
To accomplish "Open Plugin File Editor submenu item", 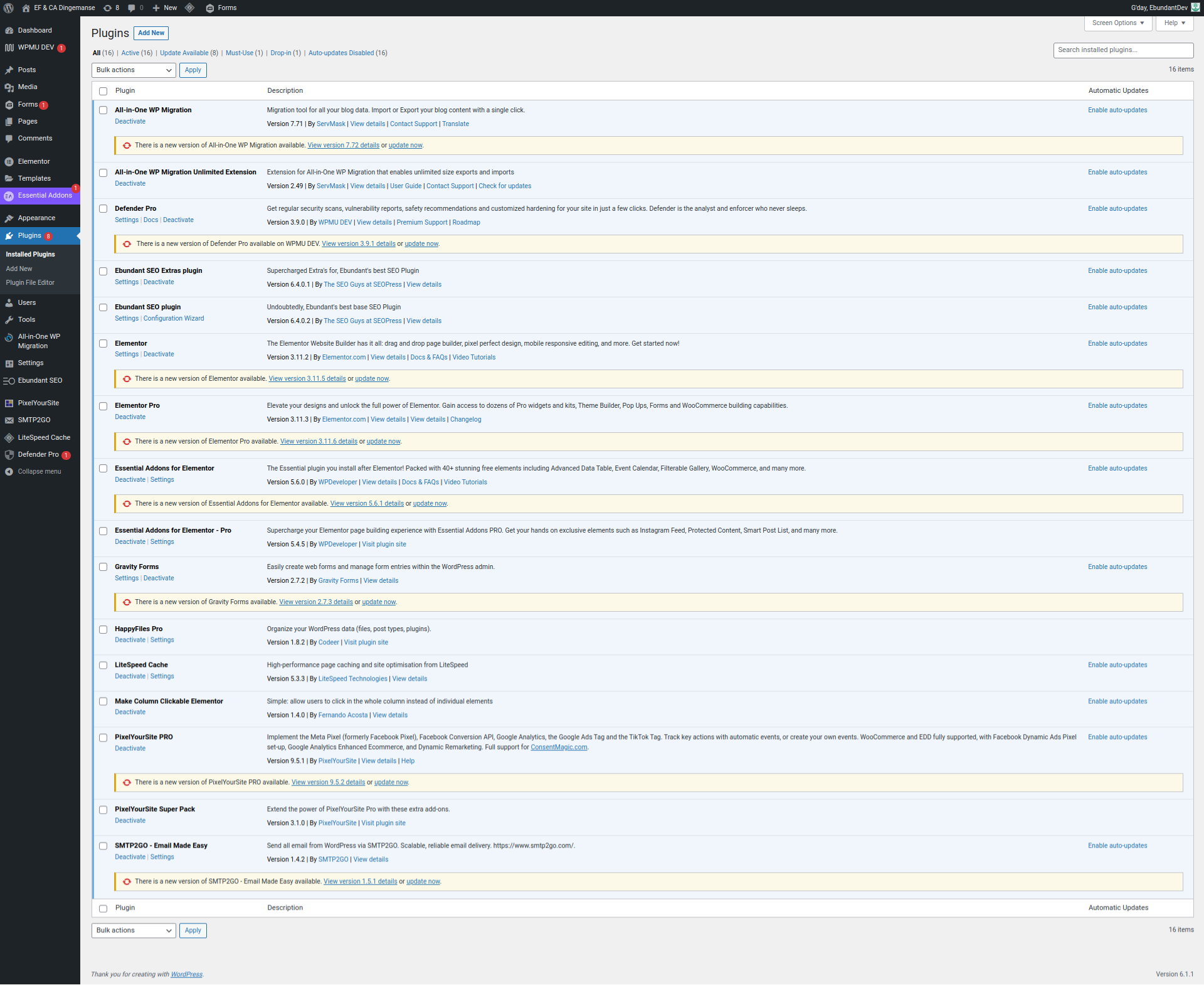I will (x=30, y=283).
